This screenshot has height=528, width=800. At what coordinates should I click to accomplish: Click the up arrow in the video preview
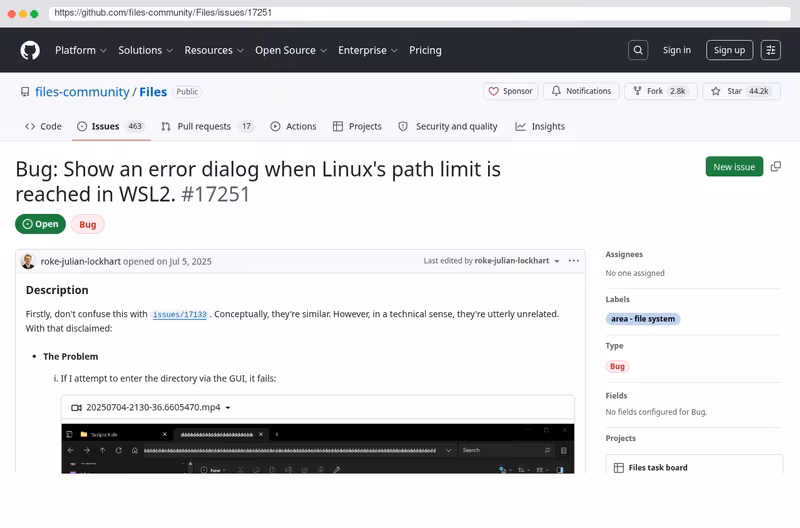(x=103, y=450)
